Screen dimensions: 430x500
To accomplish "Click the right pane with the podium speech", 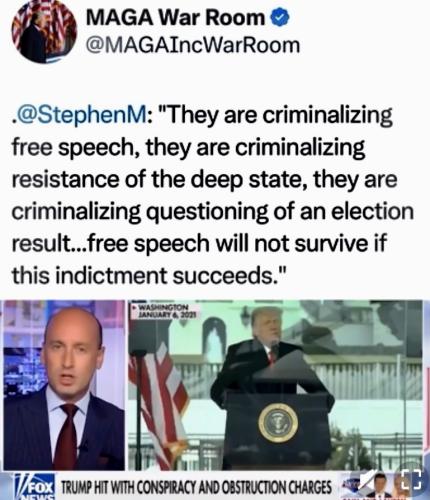I will (275, 386).
